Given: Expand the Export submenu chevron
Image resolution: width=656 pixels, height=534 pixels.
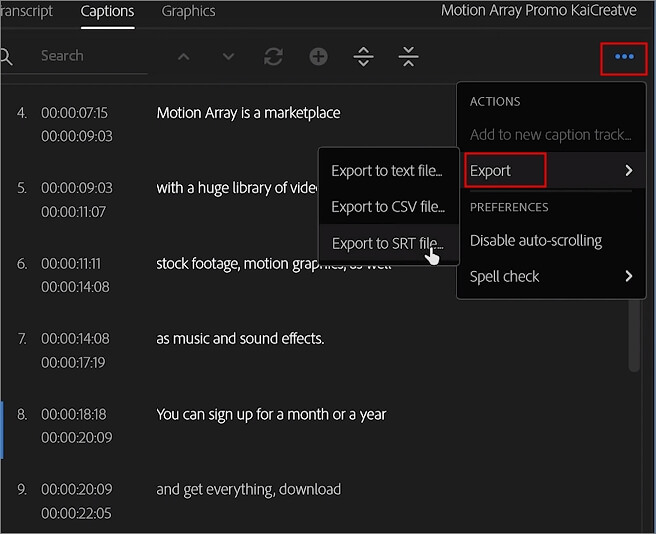Looking at the screenshot, I should [x=628, y=170].
